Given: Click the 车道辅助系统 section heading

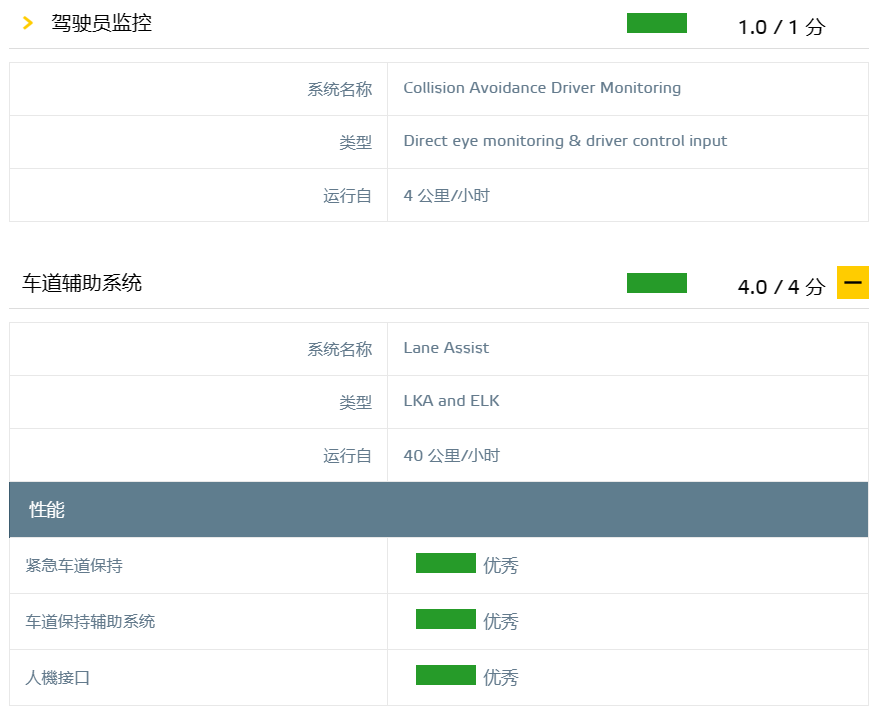Looking at the screenshot, I should click(x=82, y=283).
